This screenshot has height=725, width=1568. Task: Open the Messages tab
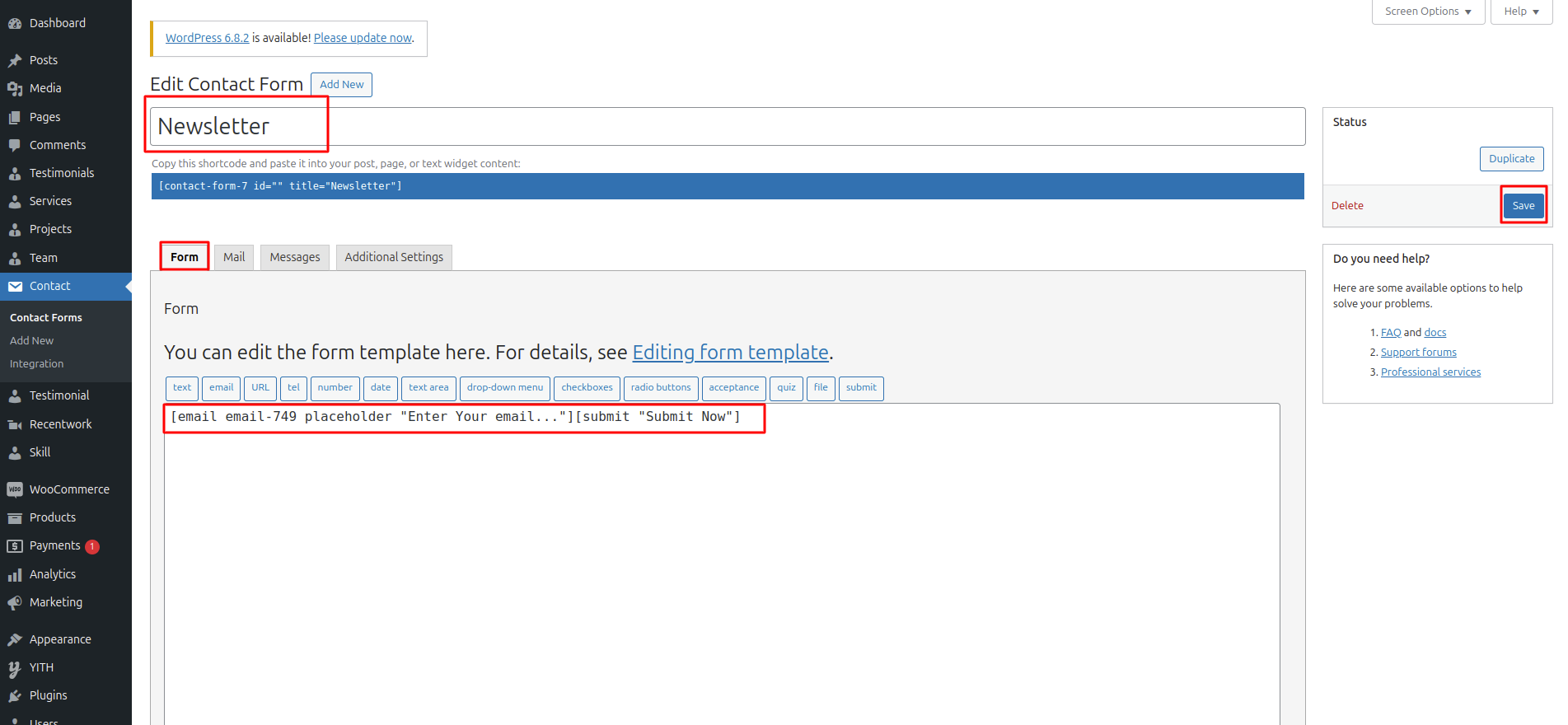(x=295, y=257)
